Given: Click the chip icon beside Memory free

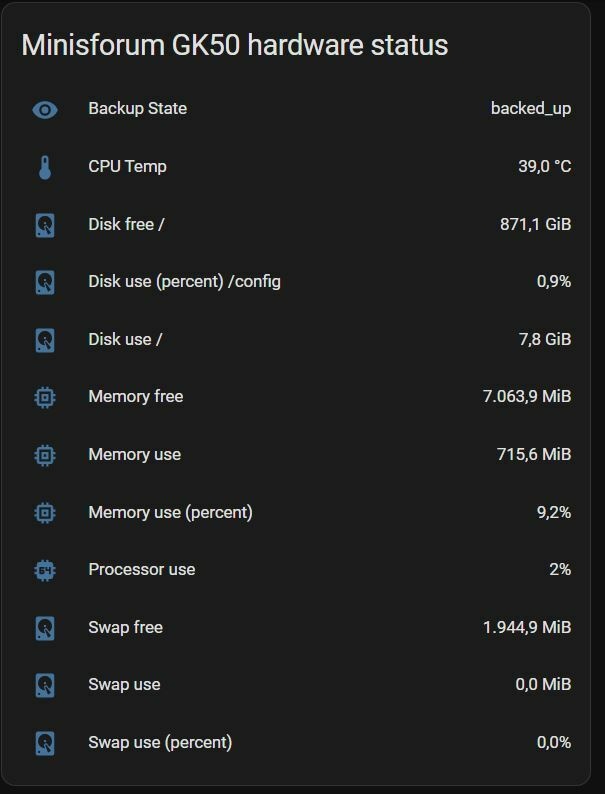Looking at the screenshot, I should click(x=45, y=398).
